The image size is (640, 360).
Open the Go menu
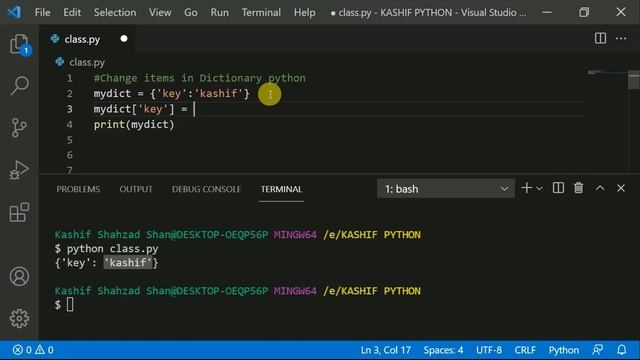pyautogui.click(x=191, y=12)
